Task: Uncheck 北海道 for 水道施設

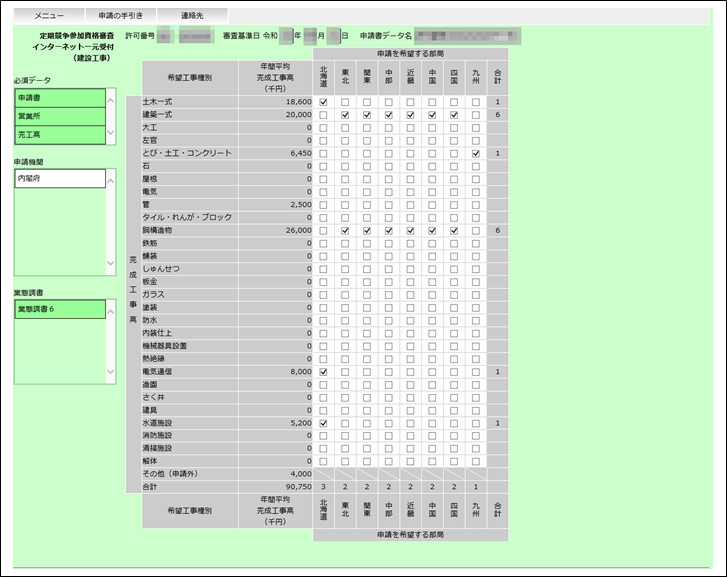Action: point(323,423)
